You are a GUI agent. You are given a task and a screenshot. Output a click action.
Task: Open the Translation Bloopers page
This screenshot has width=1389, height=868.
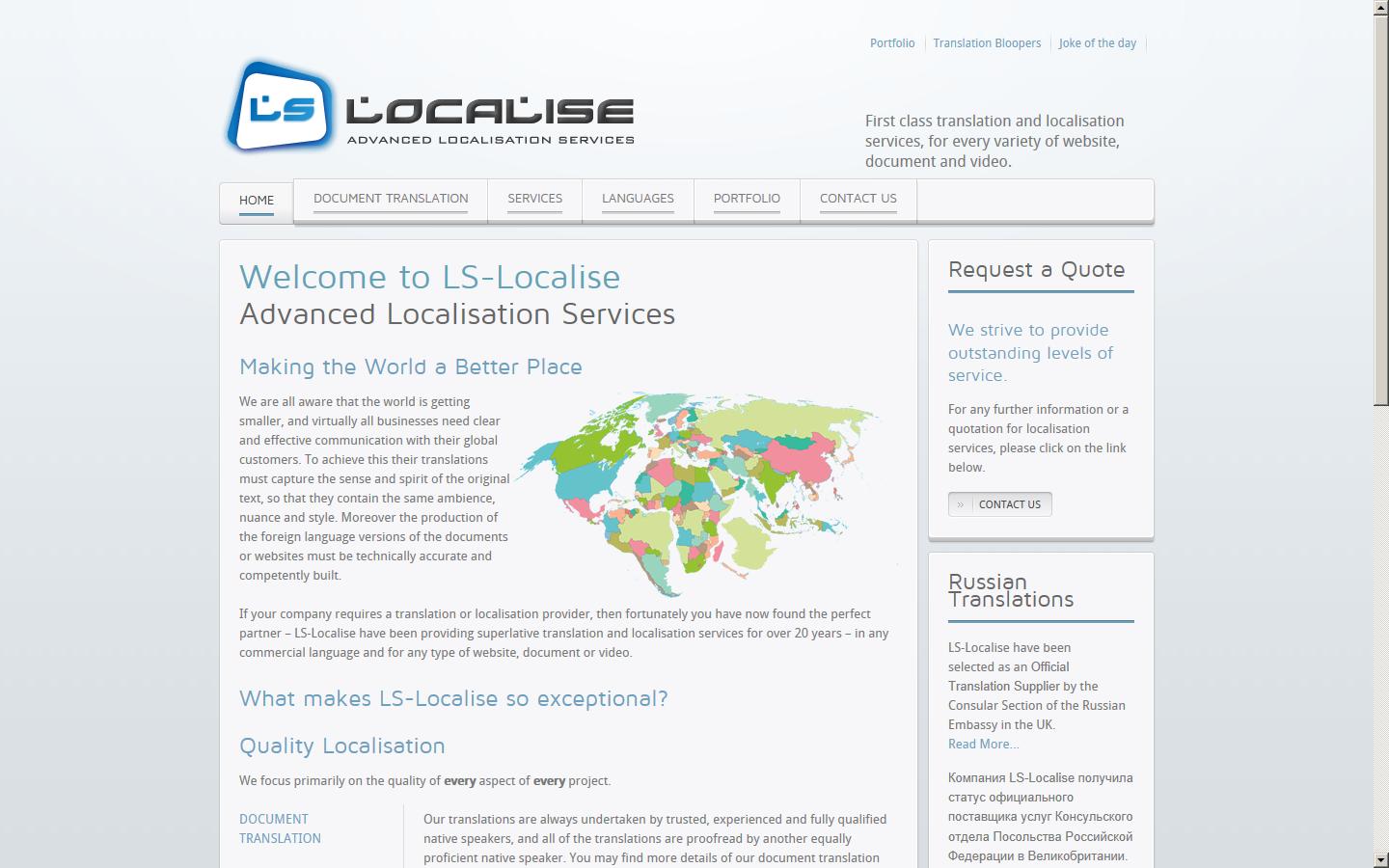click(986, 42)
